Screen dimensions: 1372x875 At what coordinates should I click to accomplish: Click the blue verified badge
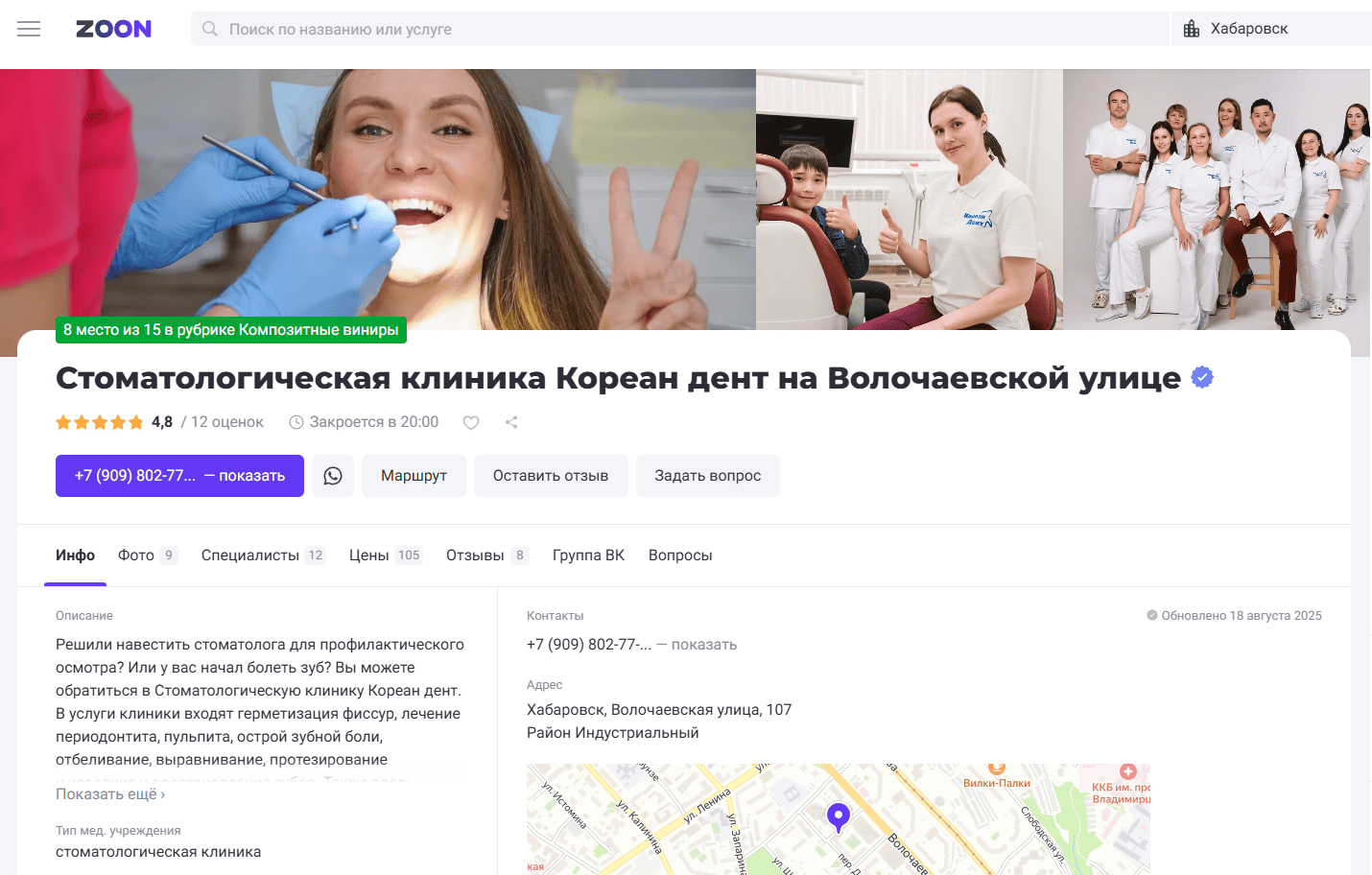pos(1202,378)
